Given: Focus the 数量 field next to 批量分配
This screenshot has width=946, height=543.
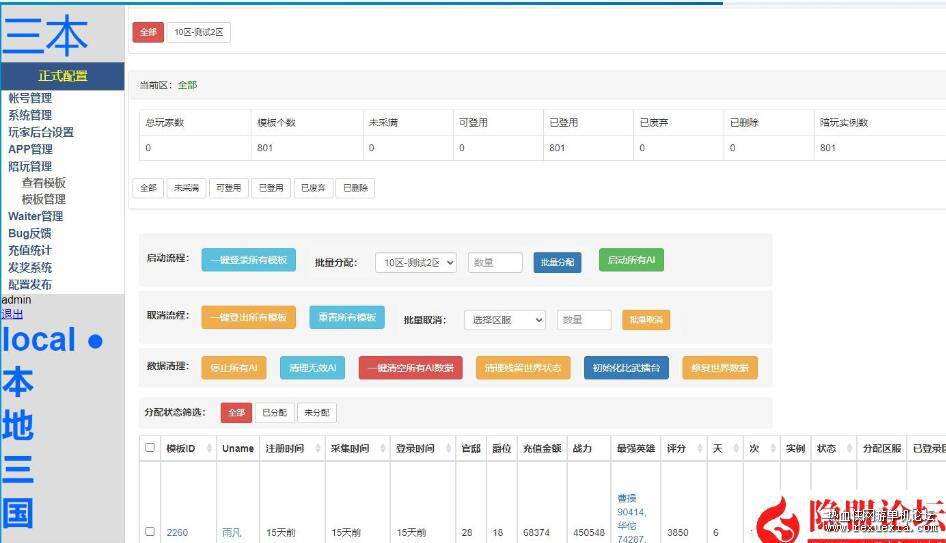Looking at the screenshot, I should coord(495,262).
